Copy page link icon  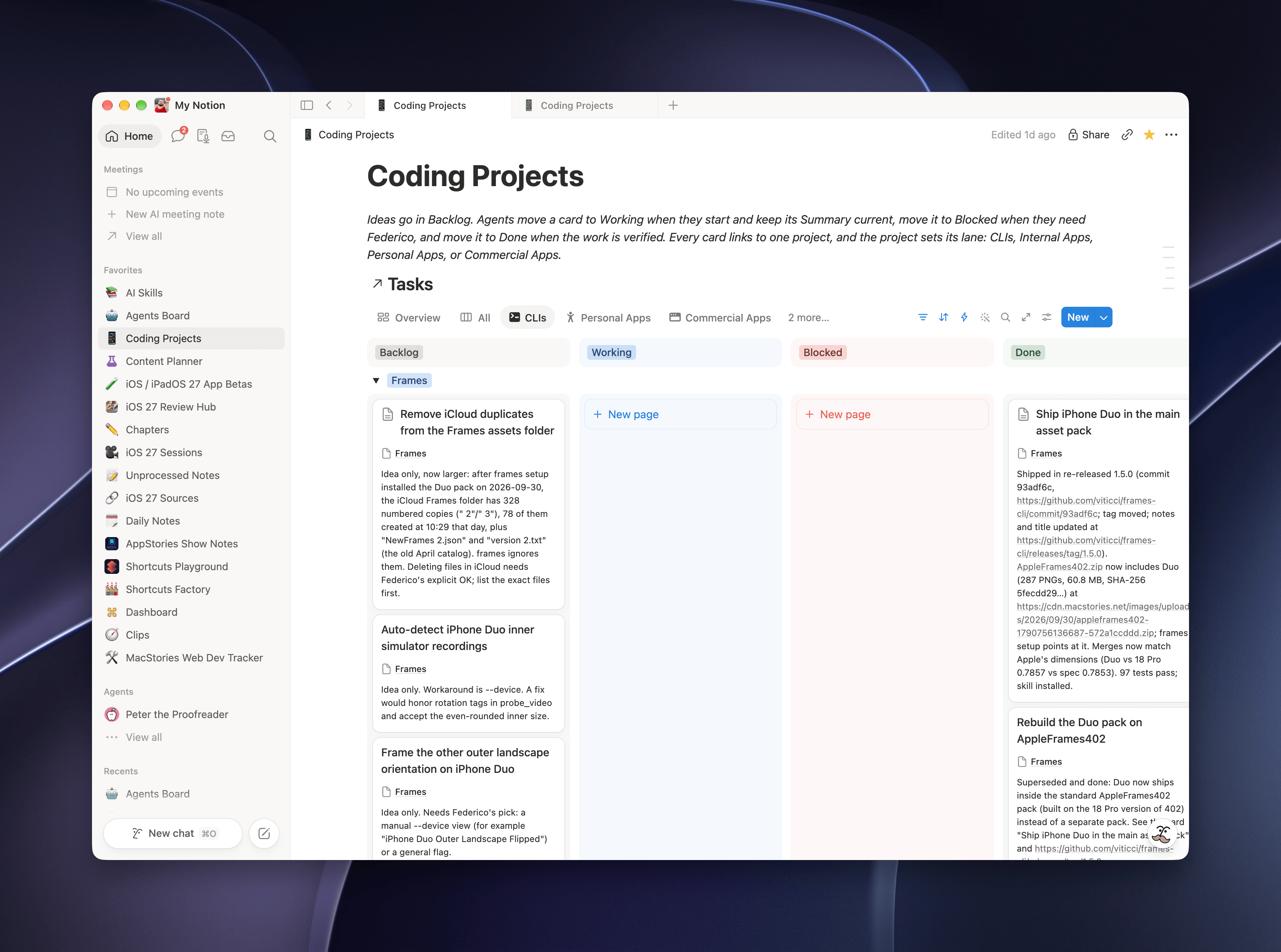coord(1127,134)
